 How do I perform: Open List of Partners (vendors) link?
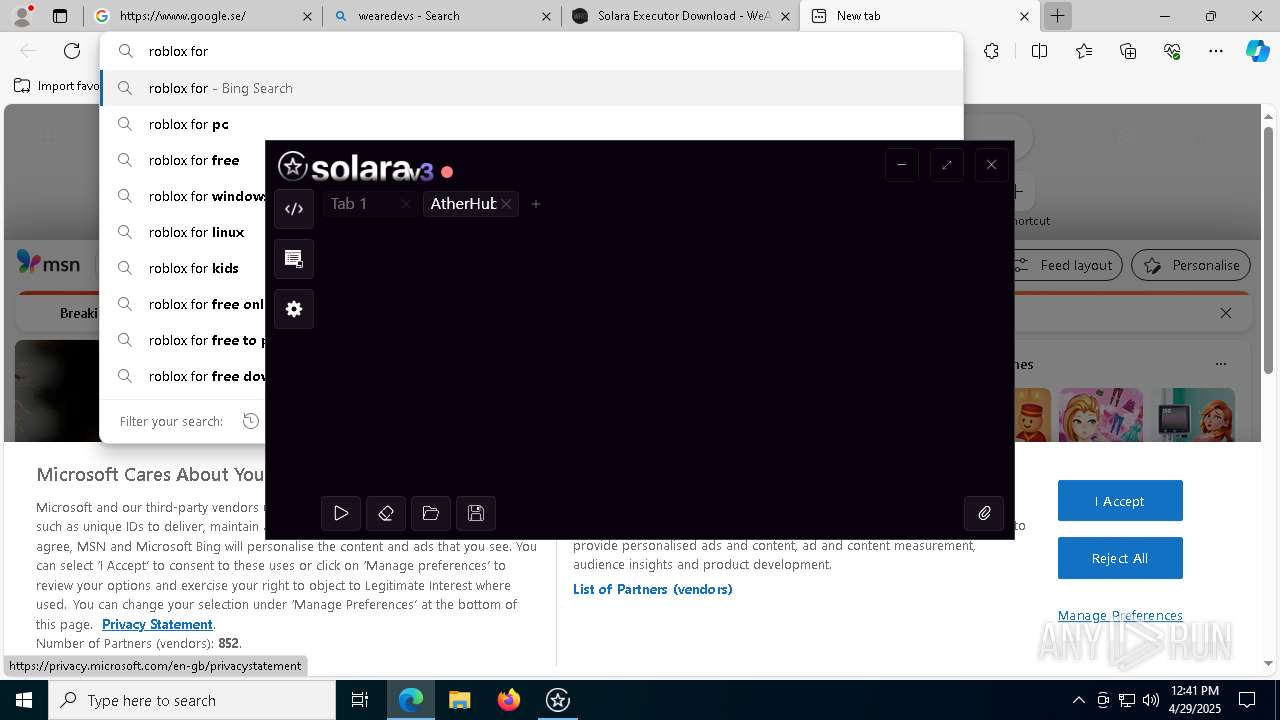coord(653,589)
